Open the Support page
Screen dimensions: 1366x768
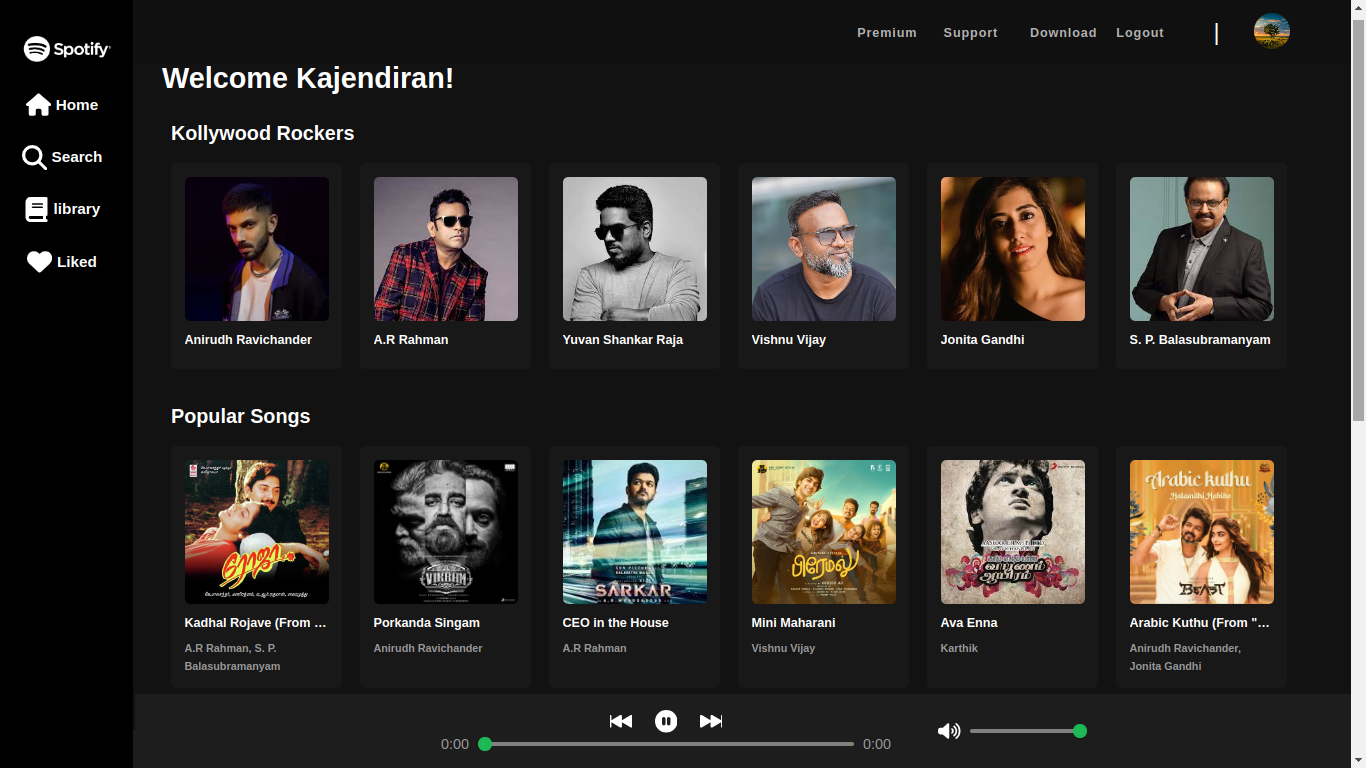(969, 32)
